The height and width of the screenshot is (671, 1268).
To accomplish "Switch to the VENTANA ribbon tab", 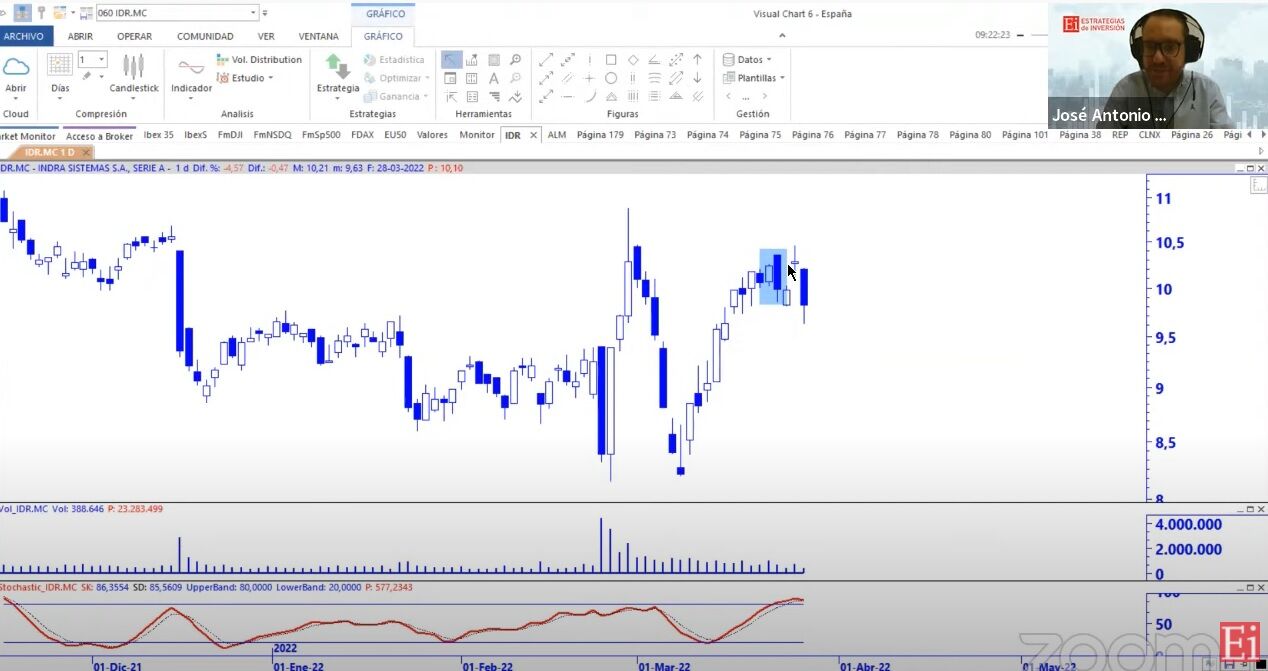I will (319, 36).
